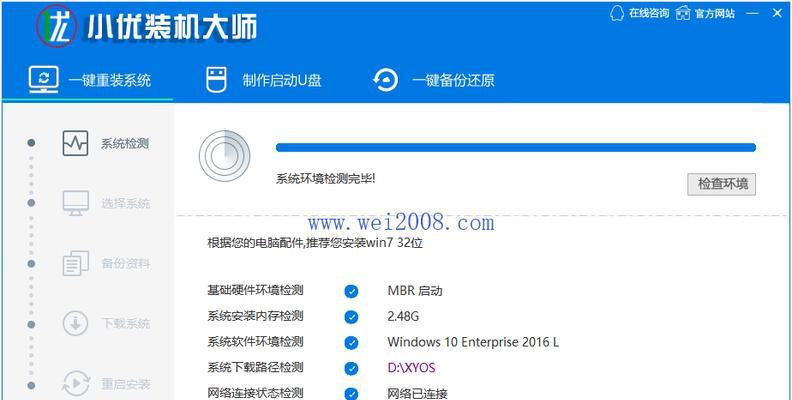Click the 官方网站 house icon
The width and height of the screenshot is (792, 400).
pos(683,13)
